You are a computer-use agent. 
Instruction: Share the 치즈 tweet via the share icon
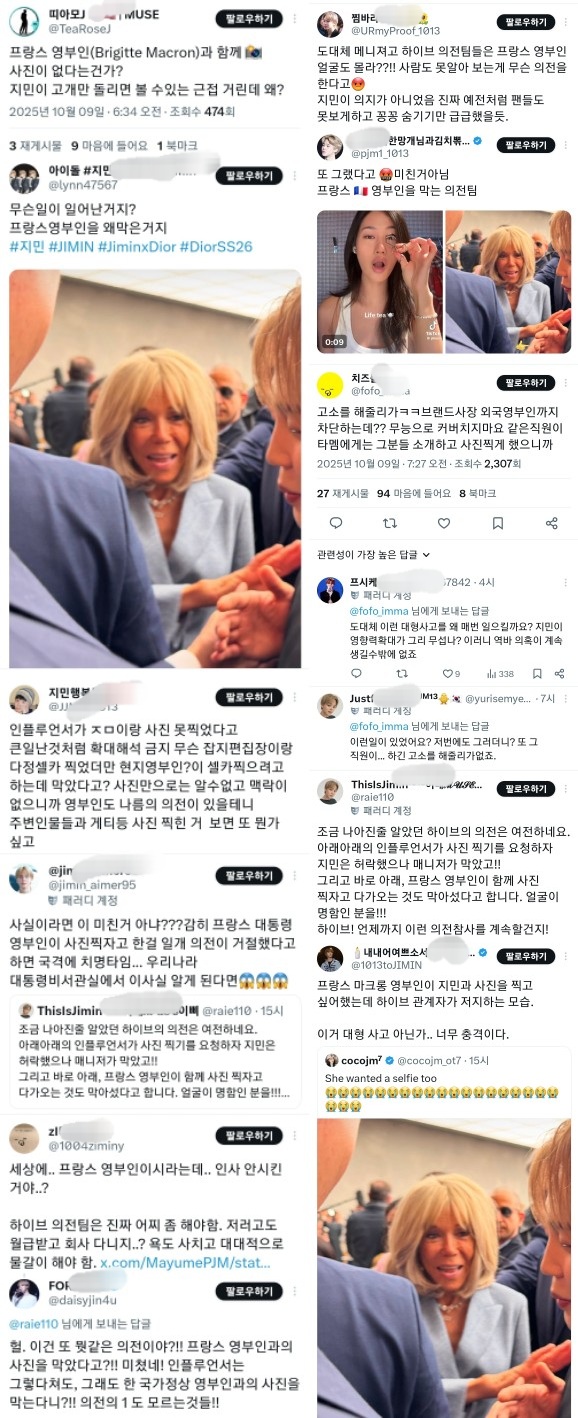[552, 523]
